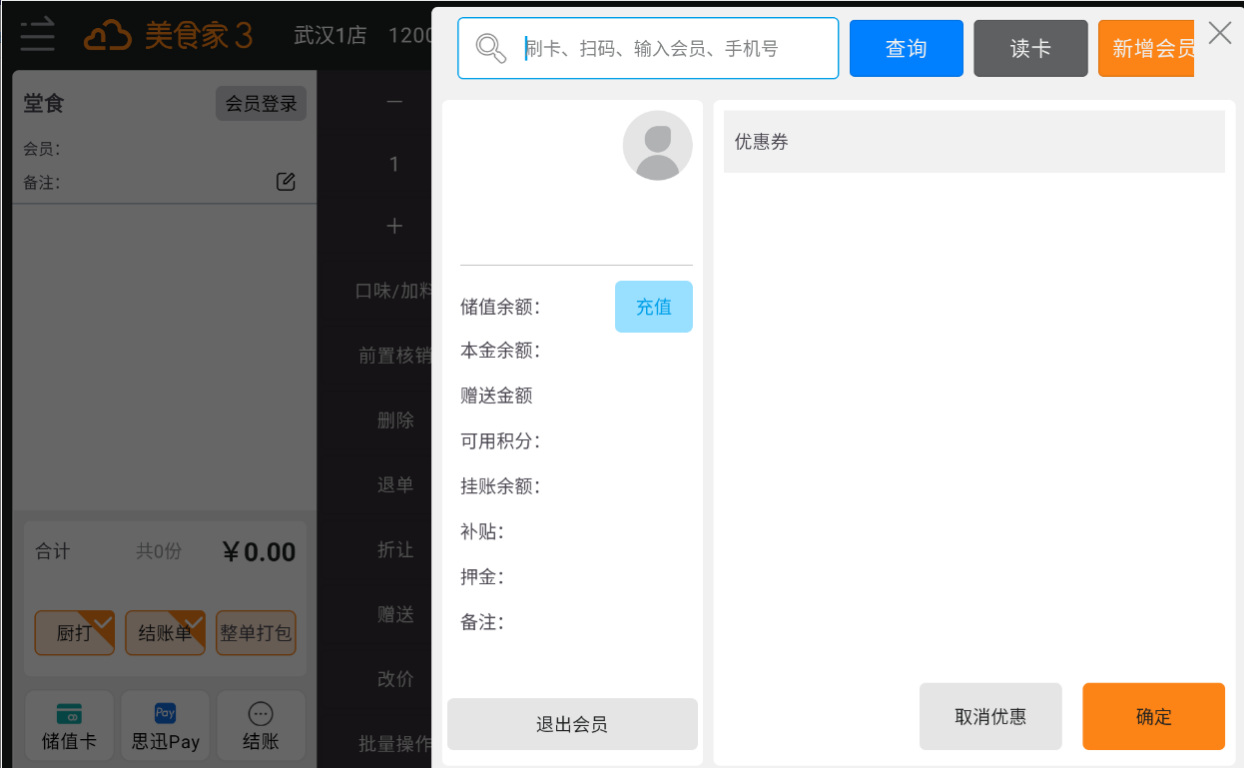1244x768 pixels.
Task: Click the member avatar placeholder
Action: (x=657, y=146)
